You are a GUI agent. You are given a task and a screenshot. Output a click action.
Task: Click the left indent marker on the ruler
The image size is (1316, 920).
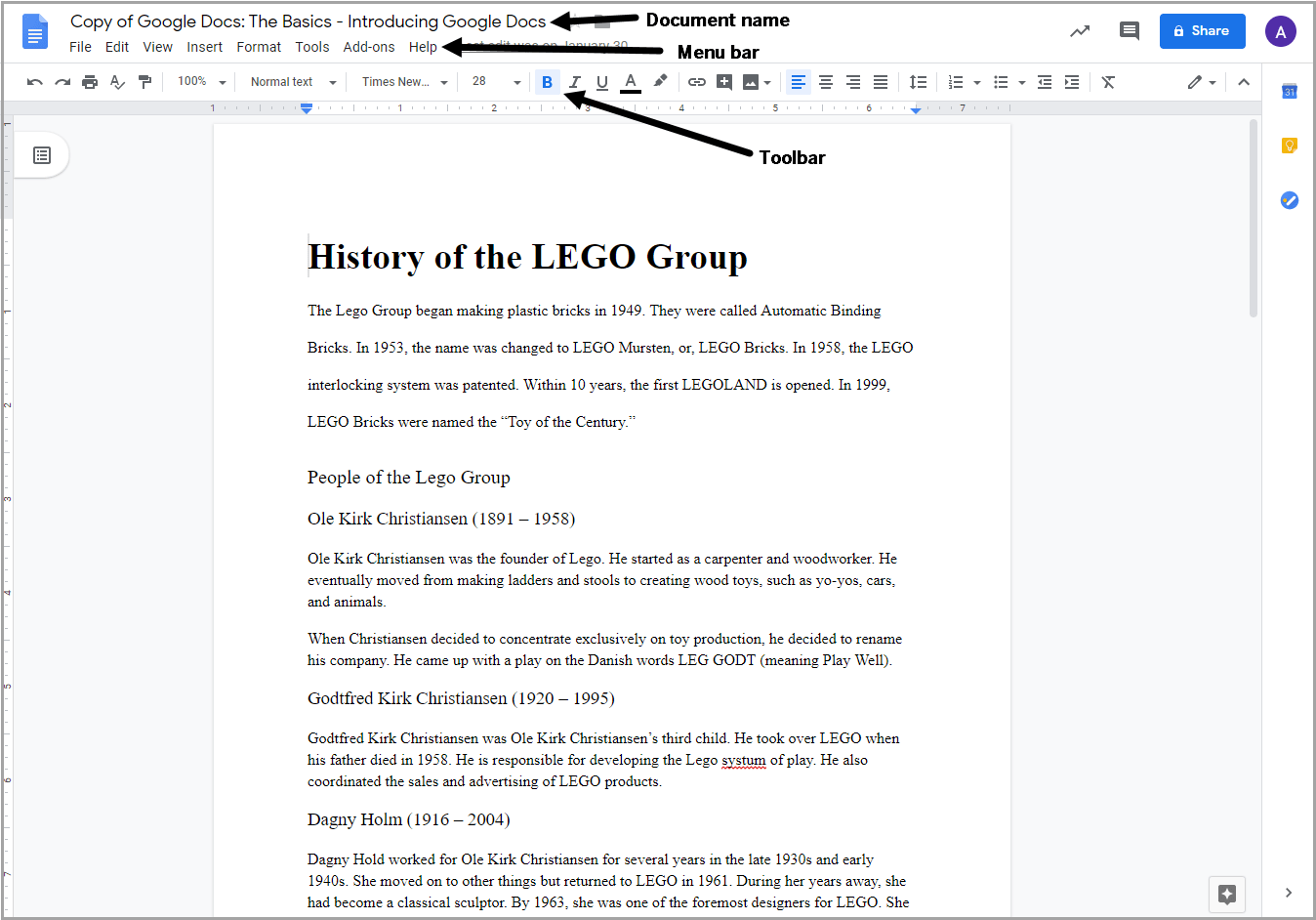pyautogui.click(x=307, y=108)
